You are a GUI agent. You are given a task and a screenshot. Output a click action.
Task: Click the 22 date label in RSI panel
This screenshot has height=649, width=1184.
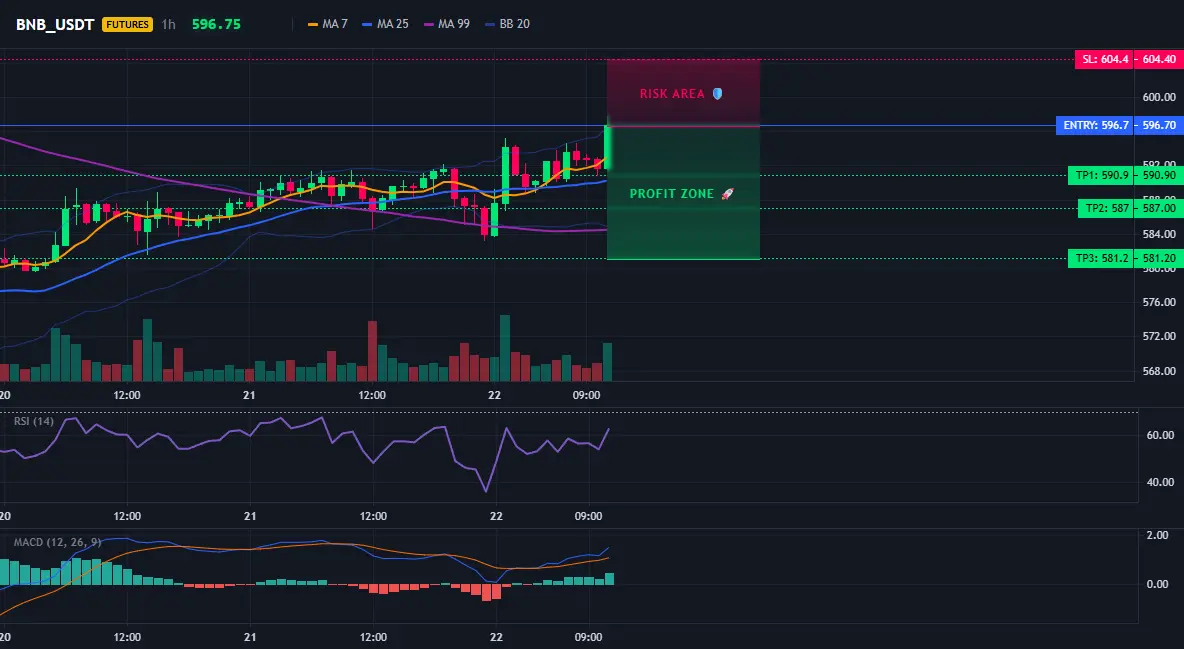click(x=496, y=516)
